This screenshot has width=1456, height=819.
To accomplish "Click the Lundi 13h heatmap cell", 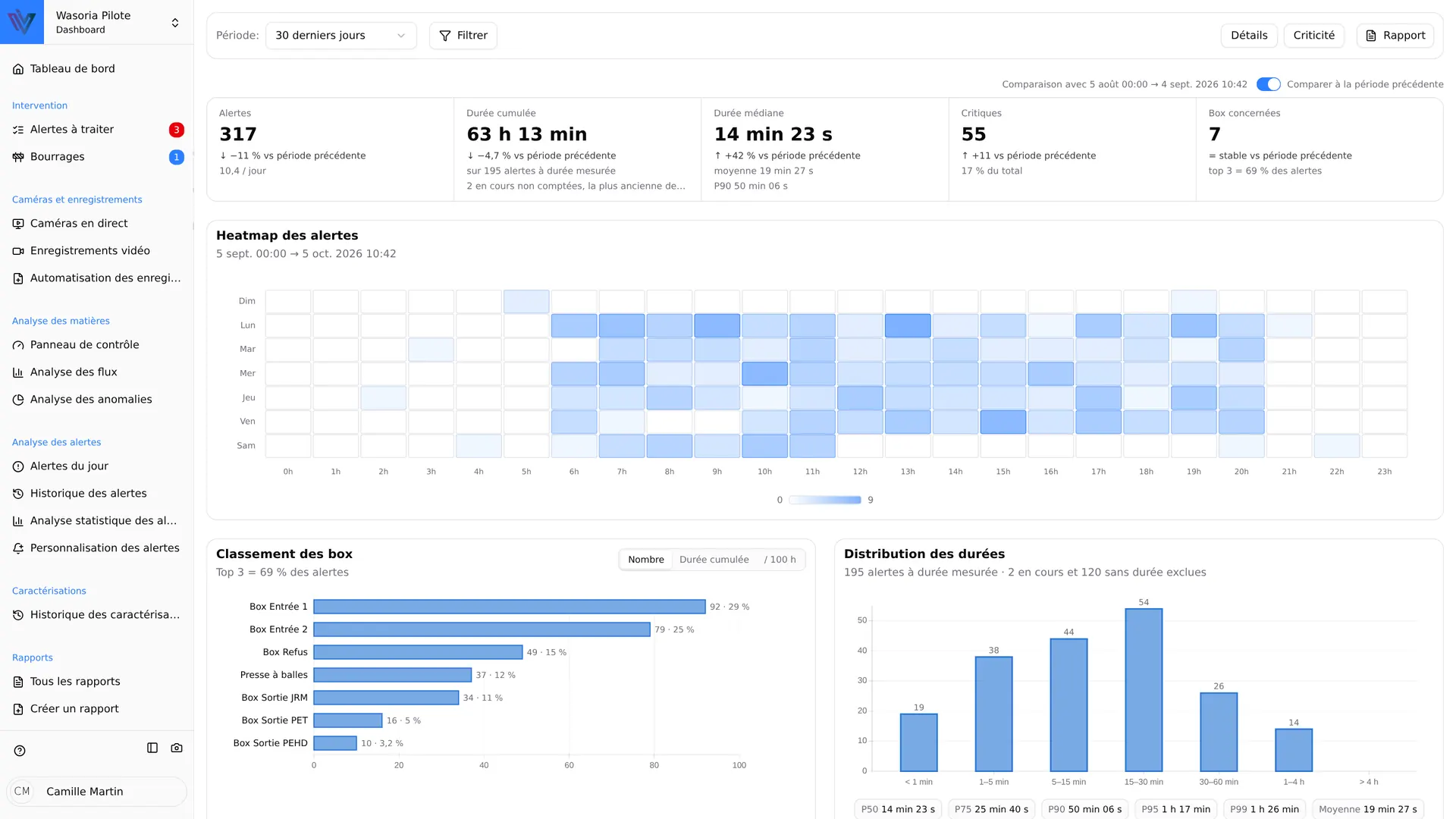I will coord(907,325).
